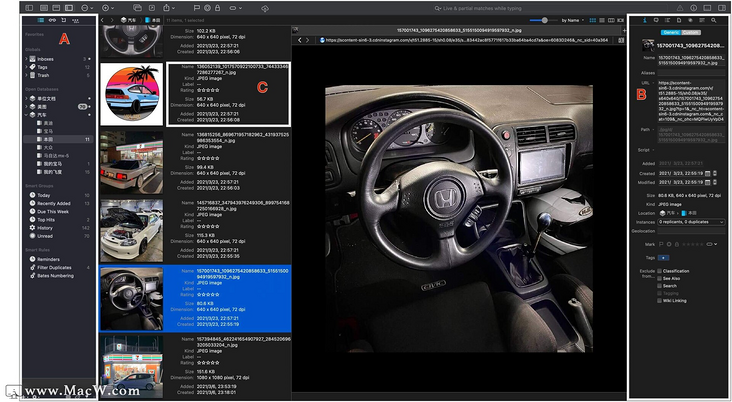Toggle the lock icon in the toolbar

218,8
